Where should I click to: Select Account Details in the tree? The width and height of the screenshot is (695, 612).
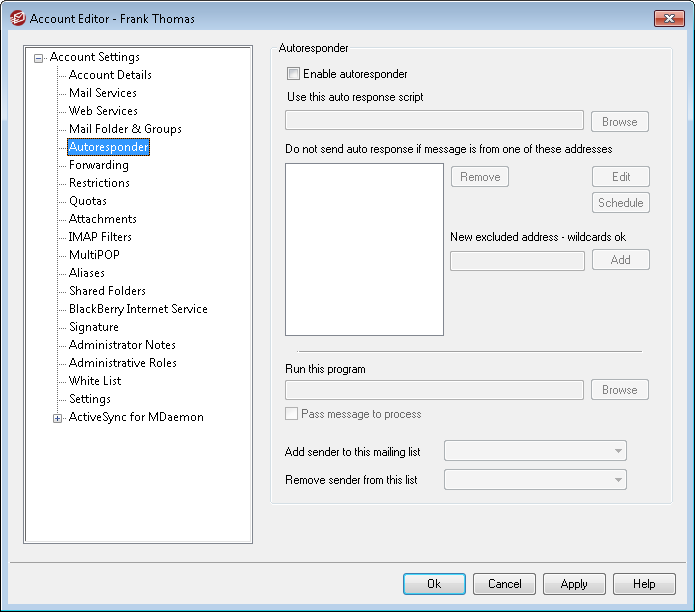tap(110, 75)
